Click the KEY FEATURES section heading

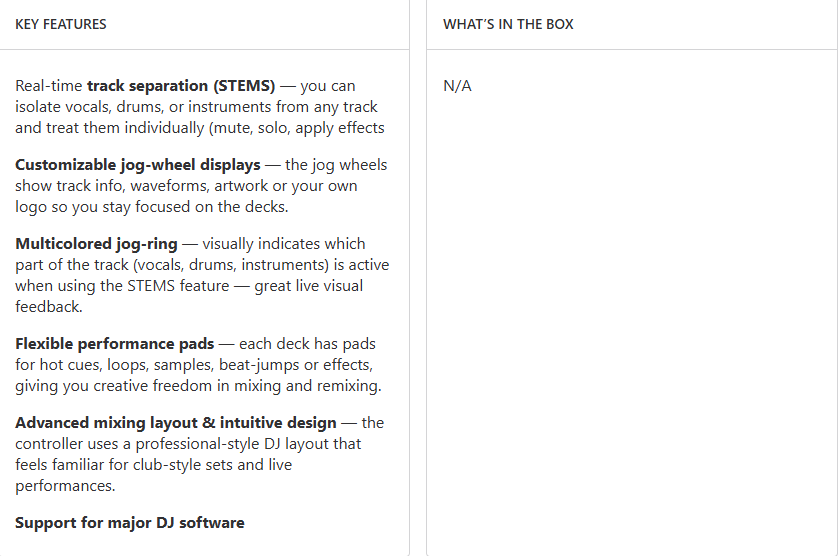[61, 24]
